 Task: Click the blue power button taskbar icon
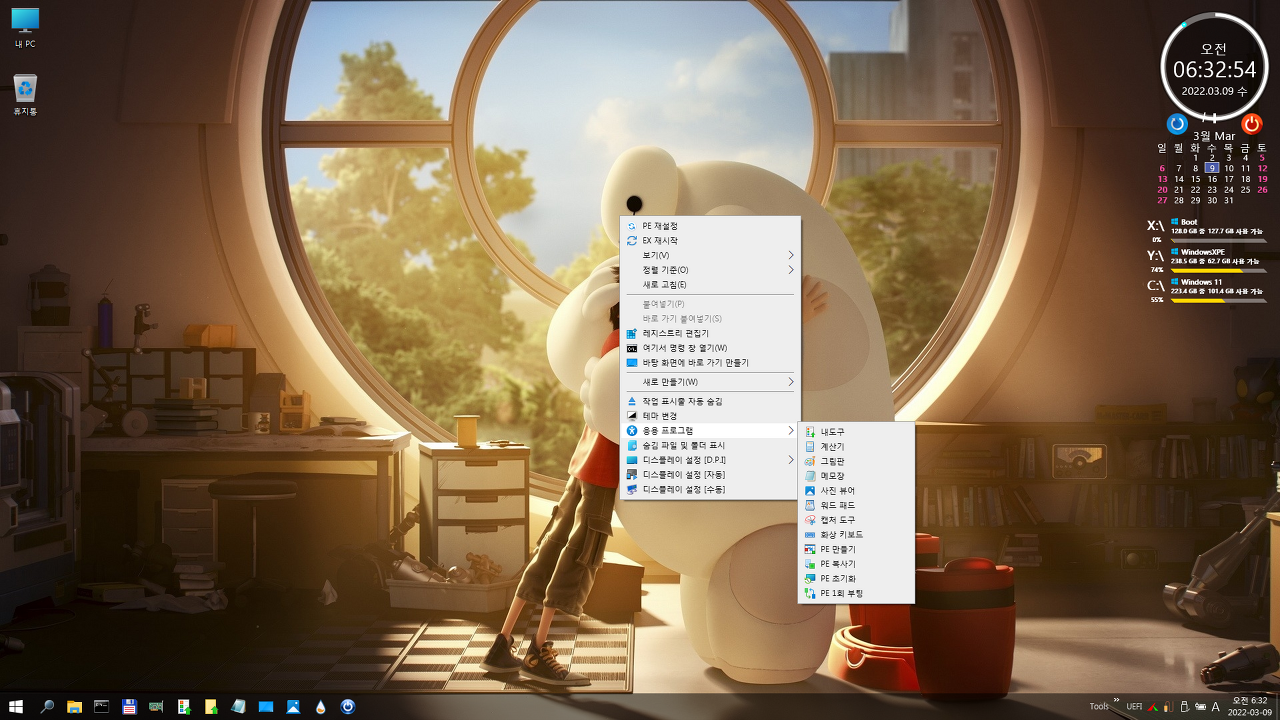[348, 706]
